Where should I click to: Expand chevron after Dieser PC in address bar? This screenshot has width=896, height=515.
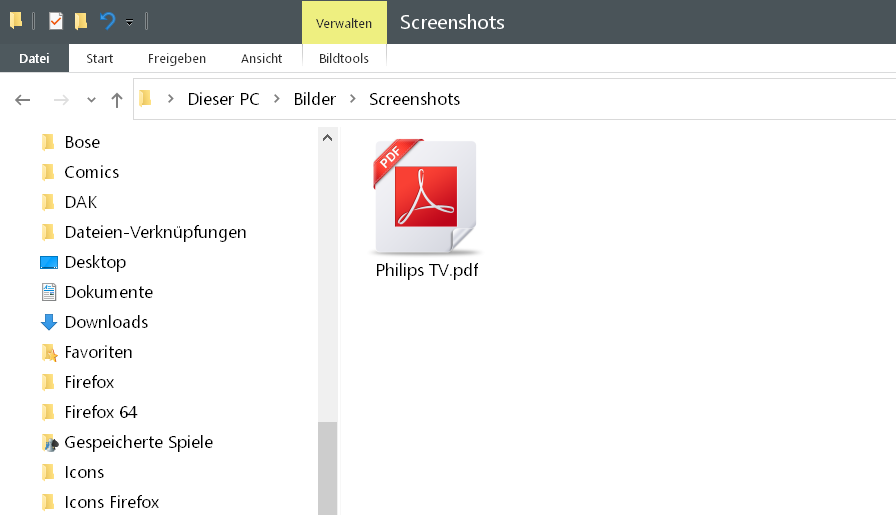[277, 99]
